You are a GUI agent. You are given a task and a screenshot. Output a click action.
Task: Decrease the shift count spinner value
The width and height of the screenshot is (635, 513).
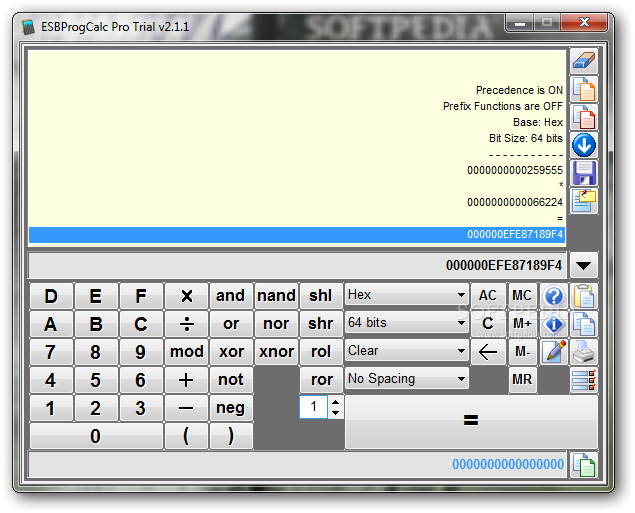(x=335, y=413)
